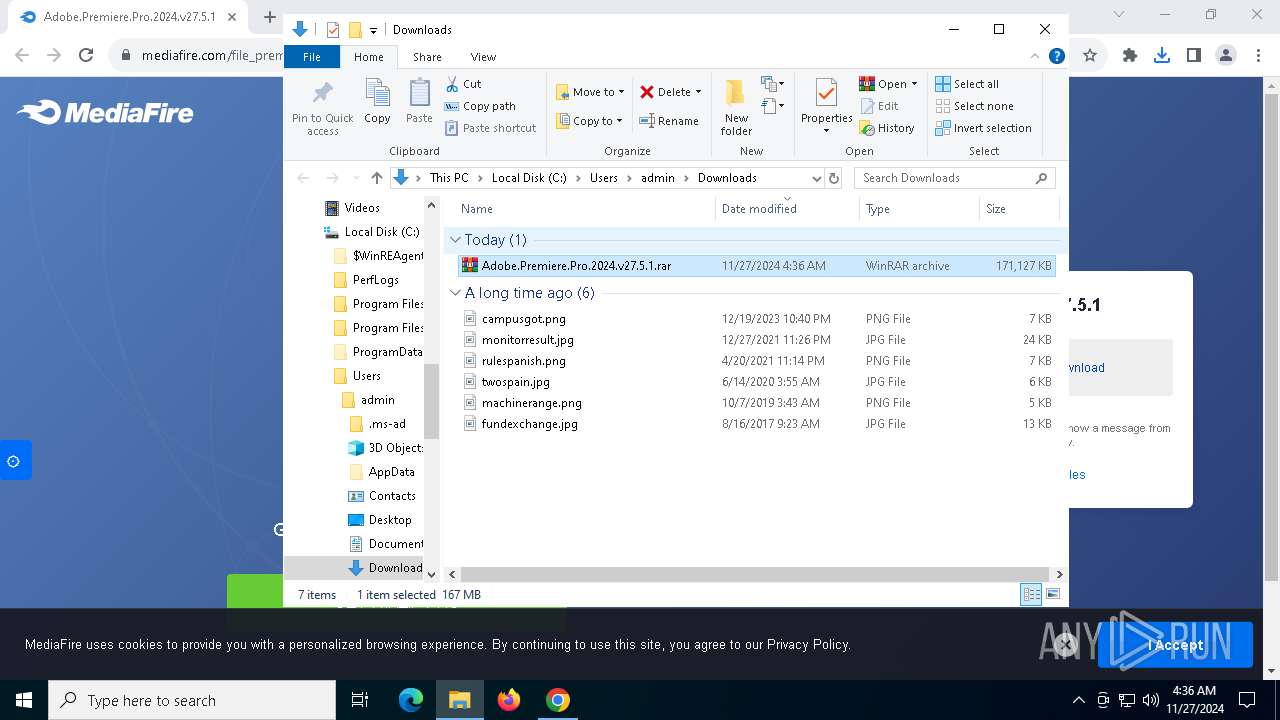Accept MediaFire cookies
Screen dimensions: 1280x720
click(x=1175, y=645)
